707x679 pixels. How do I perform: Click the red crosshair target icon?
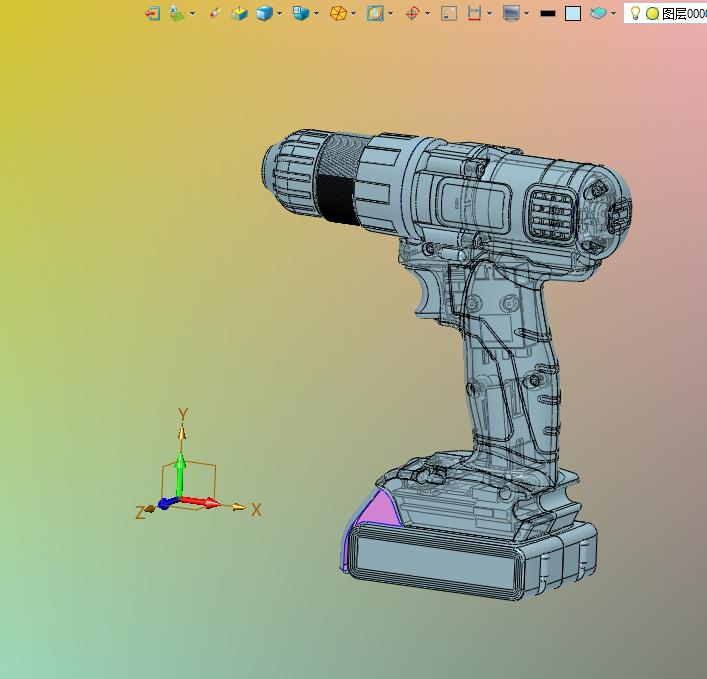click(x=412, y=14)
